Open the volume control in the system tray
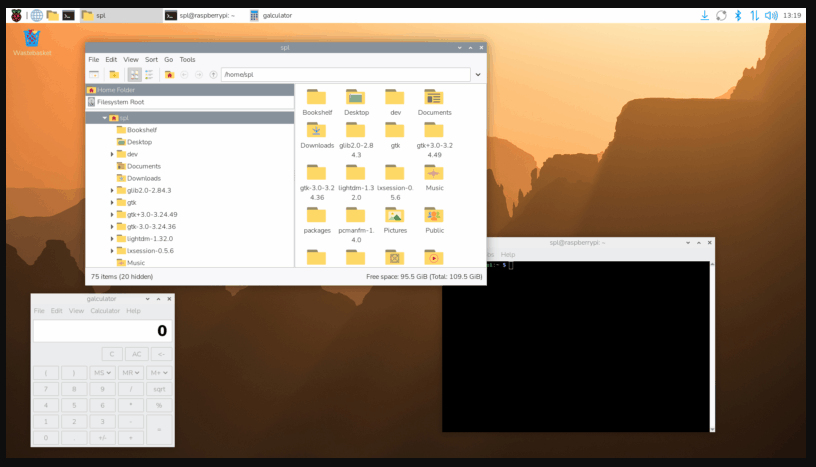The height and width of the screenshot is (467, 816). tap(771, 15)
